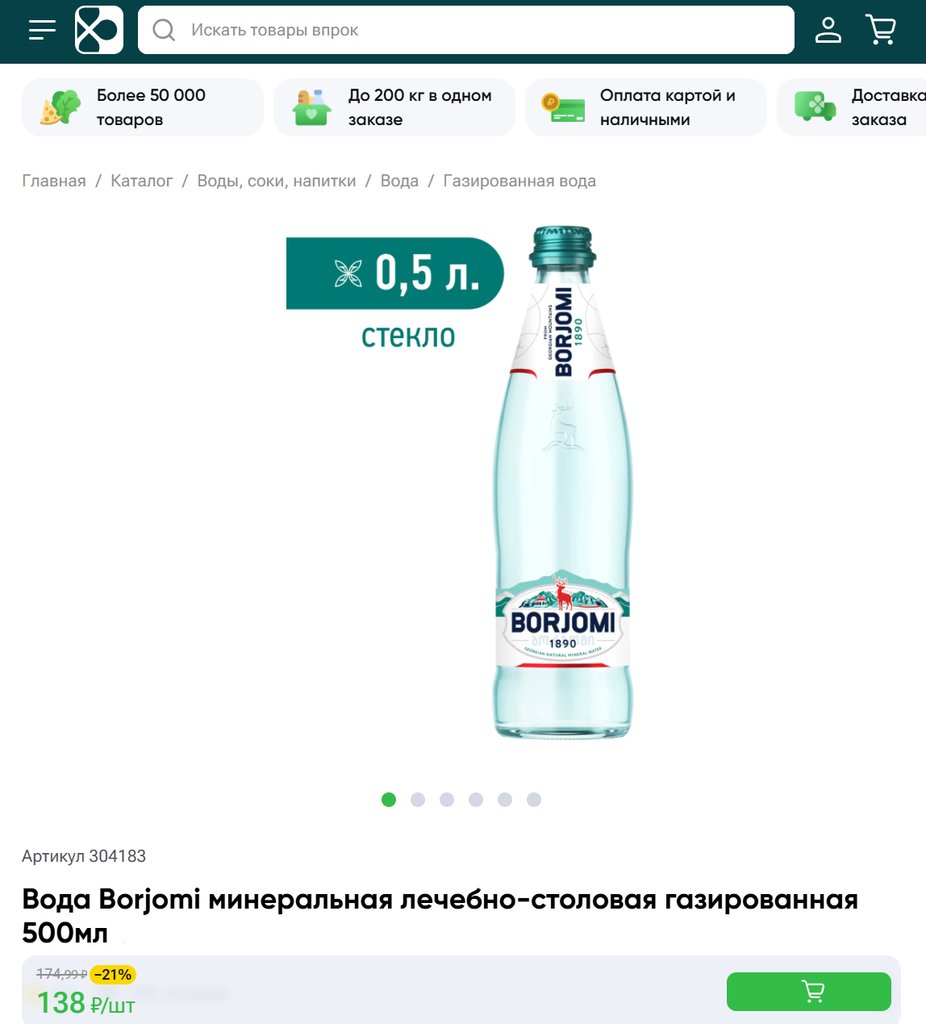Open 'Вода' breadcrumb link
This screenshot has height=1024, width=926.
400,181
